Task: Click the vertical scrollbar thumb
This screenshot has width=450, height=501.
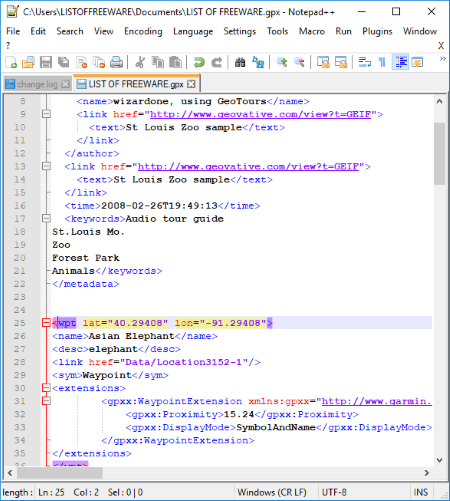Action: click(440, 154)
